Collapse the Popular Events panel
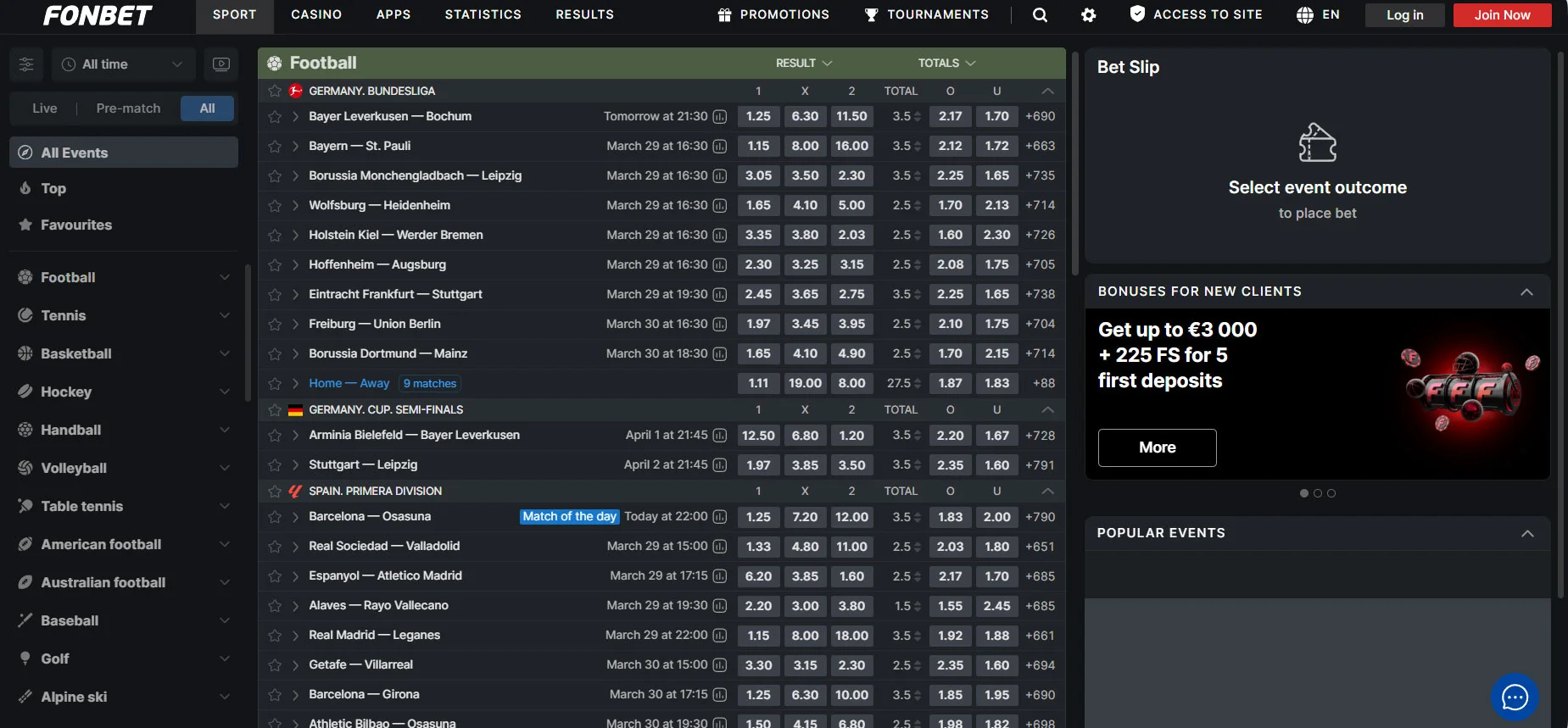 [1527, 533]
